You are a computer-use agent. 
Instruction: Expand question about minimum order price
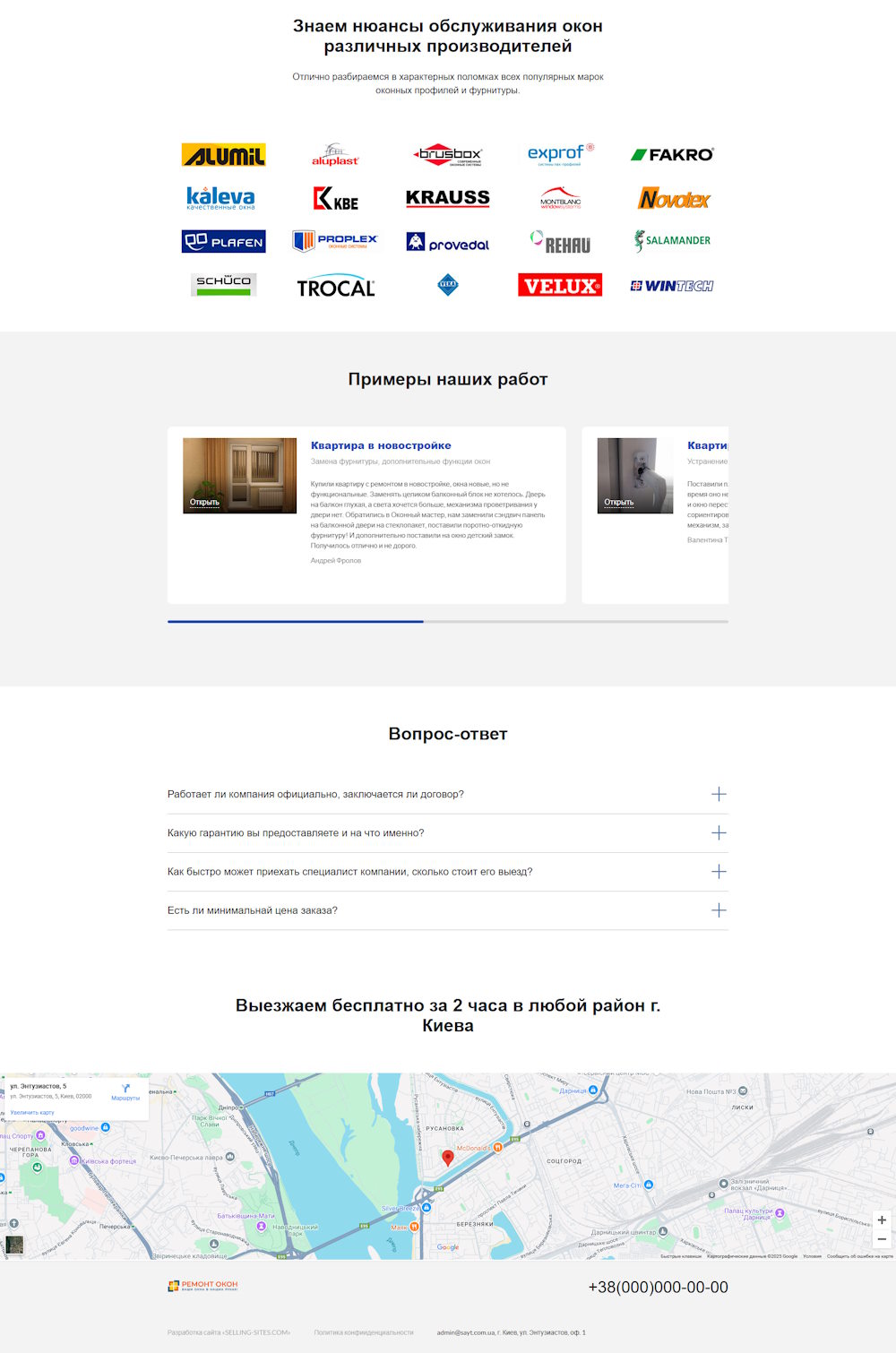click(x=448, y=910)
